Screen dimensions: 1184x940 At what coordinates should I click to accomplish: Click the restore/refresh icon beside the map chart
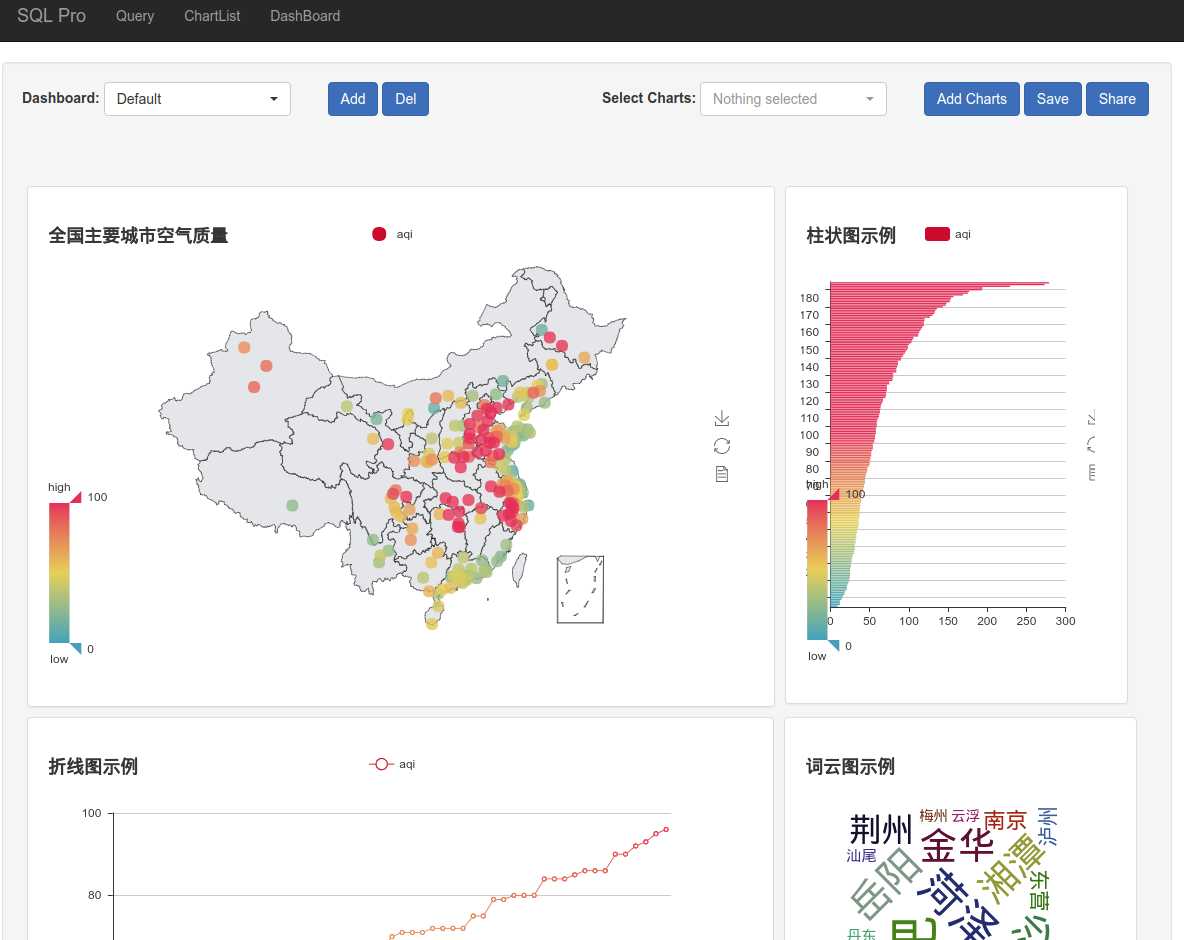721,446
